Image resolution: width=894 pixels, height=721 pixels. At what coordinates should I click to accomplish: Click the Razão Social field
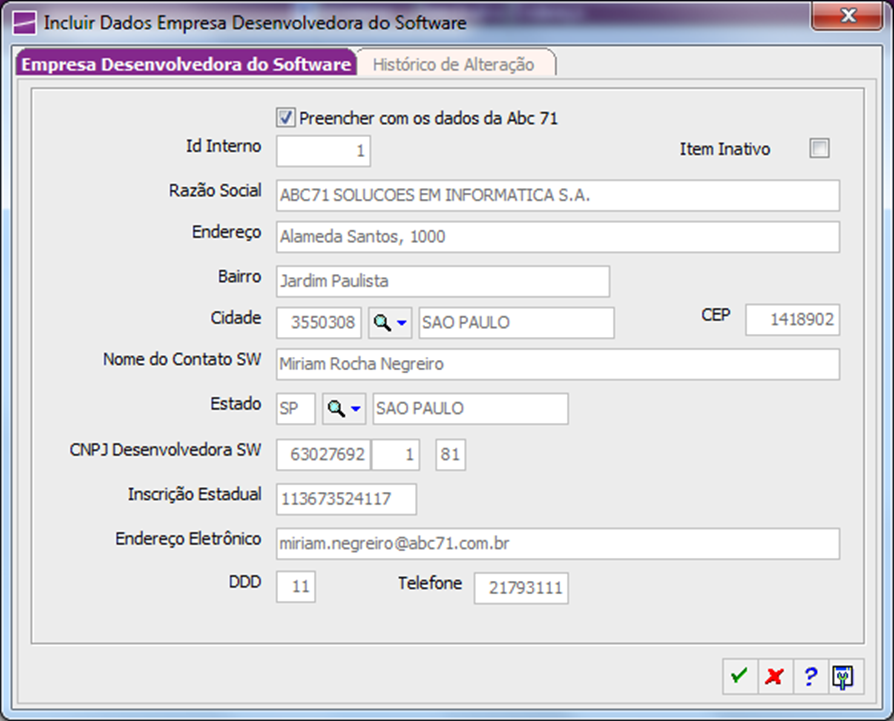click(558, 195)
